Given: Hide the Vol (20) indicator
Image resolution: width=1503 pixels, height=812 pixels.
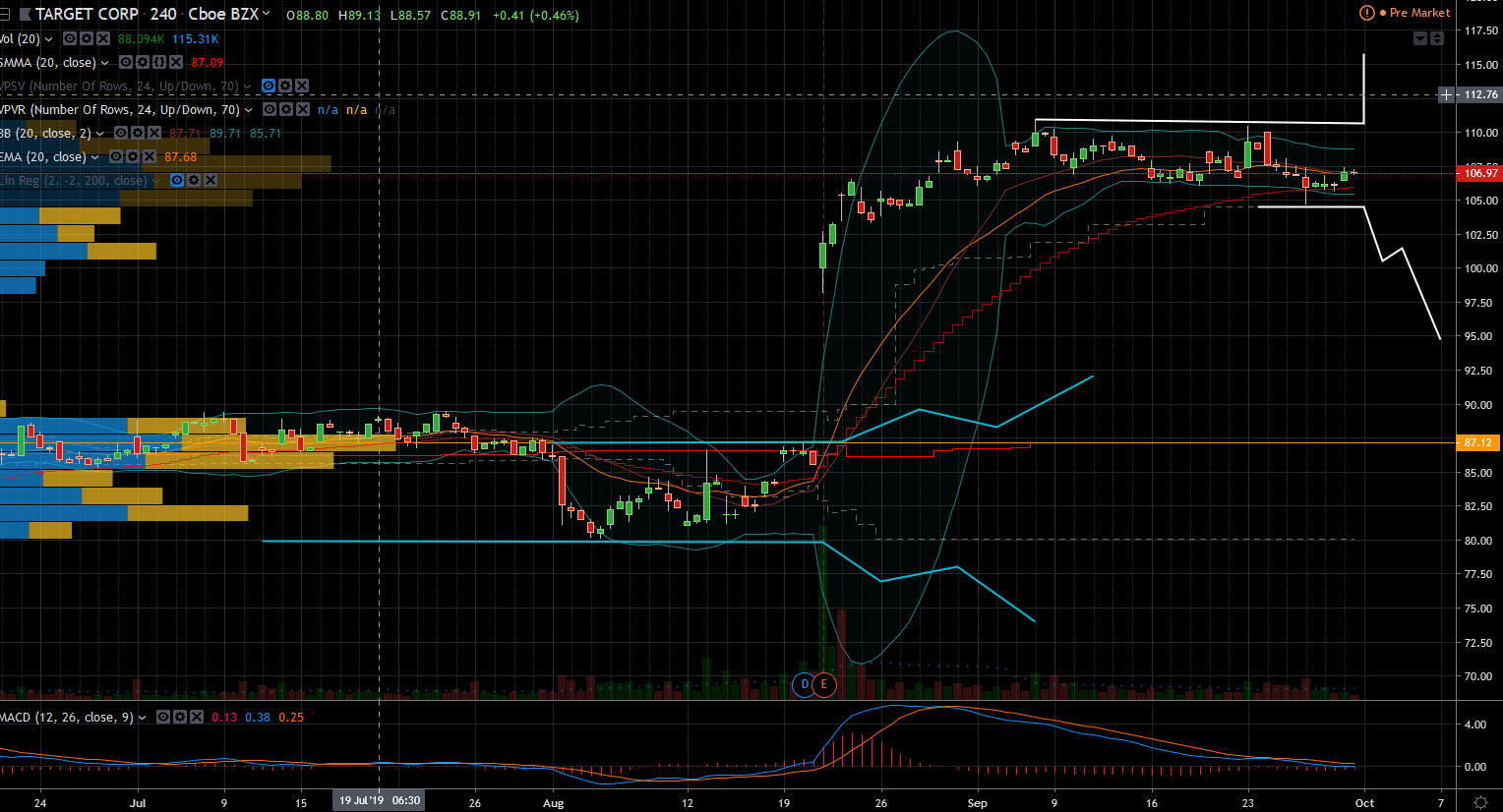Looking at the screenshot, I should (70, 39).
